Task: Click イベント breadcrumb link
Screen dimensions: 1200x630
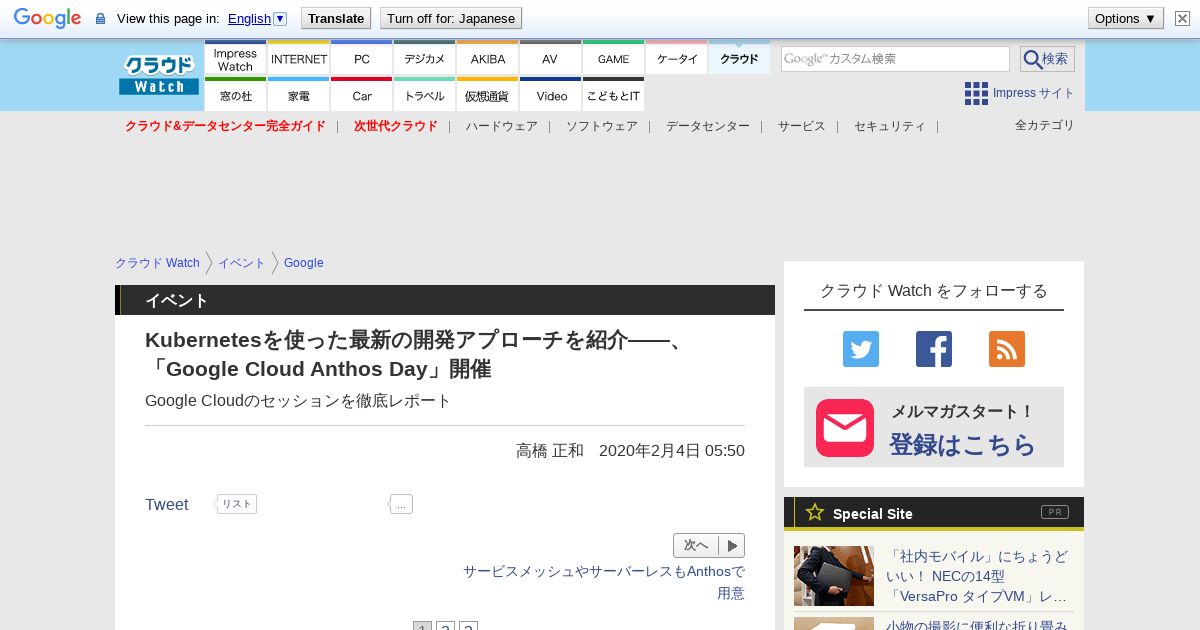Action: click(242, 263)
